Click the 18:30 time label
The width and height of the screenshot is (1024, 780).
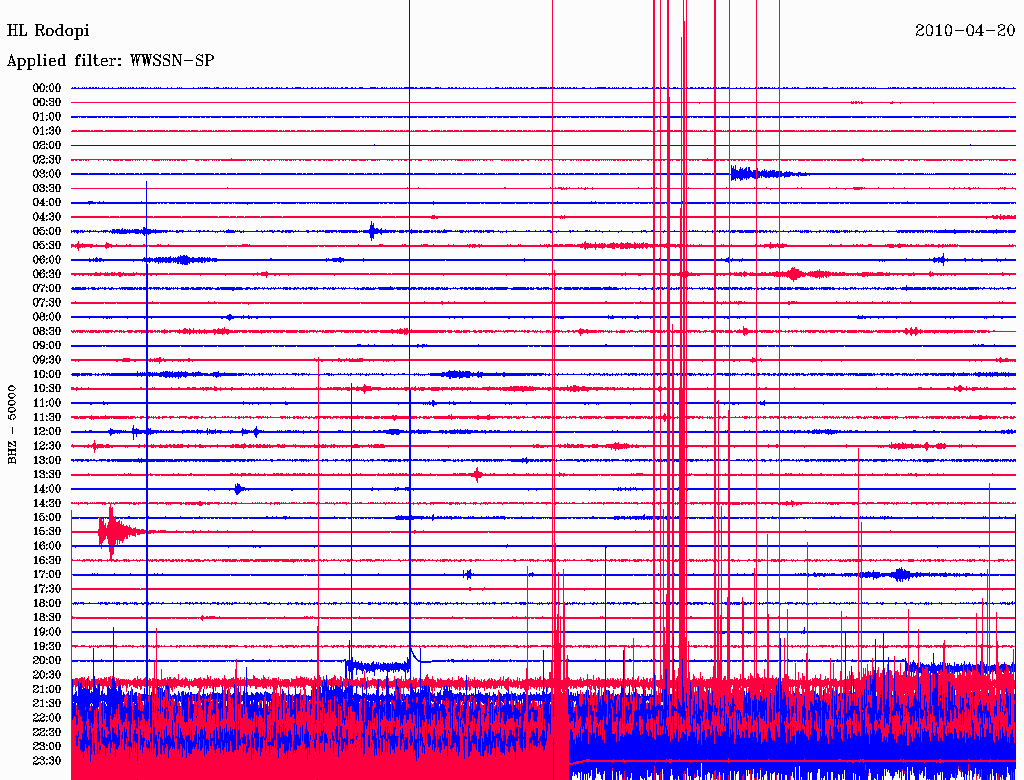point(47,617)
